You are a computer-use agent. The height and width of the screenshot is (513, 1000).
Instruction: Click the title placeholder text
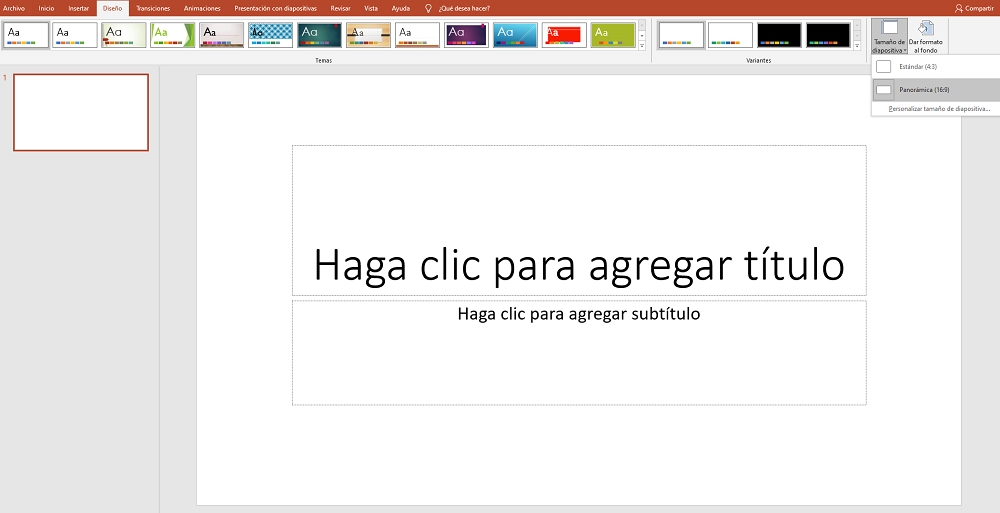(578, 264)
